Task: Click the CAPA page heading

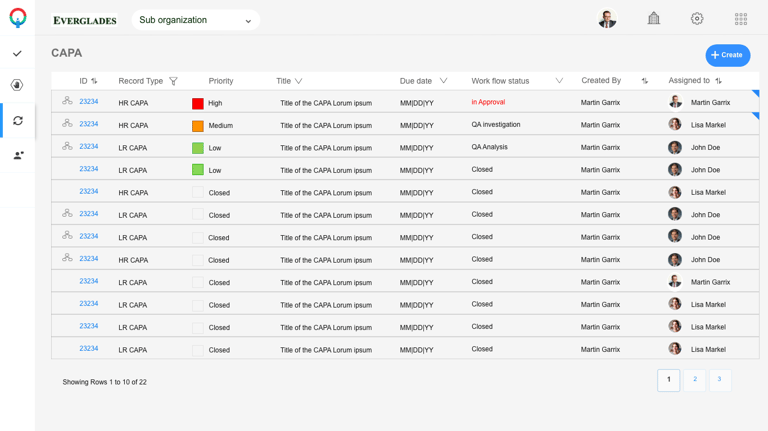Action: coord(67,53)
